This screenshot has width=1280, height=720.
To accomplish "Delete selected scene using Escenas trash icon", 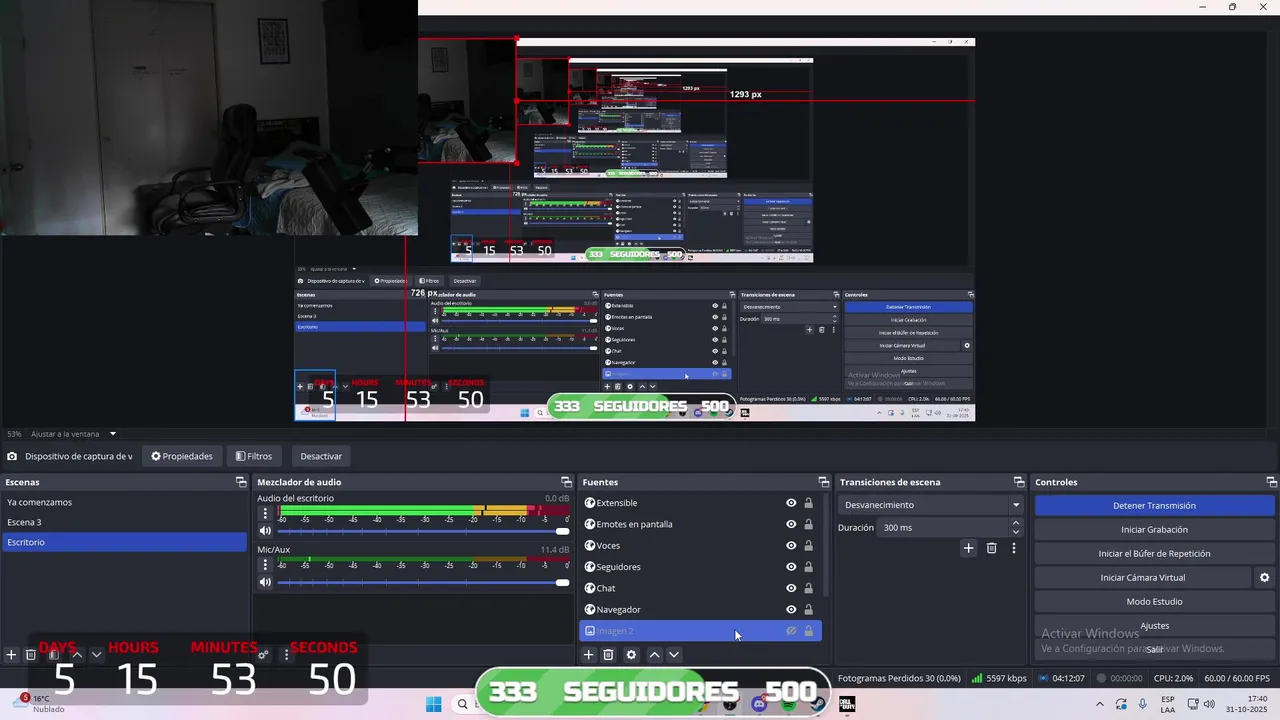I will tap(31, 655).
